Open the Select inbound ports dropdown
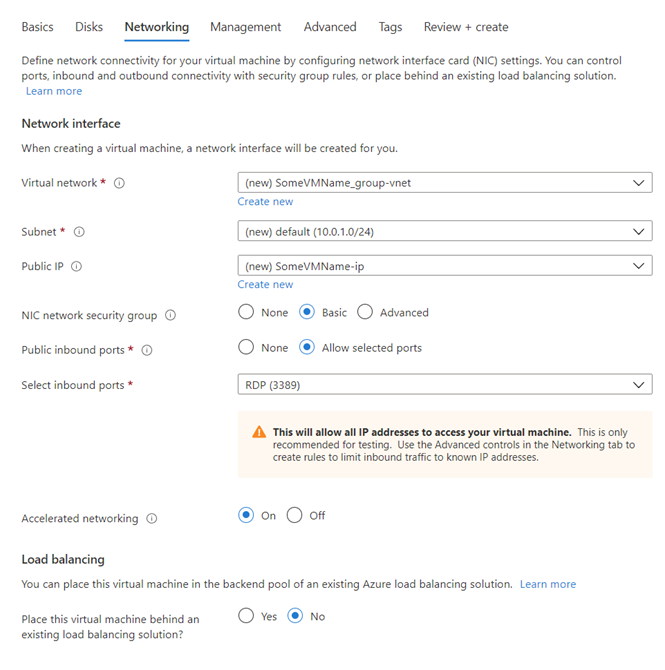Image resolution: width=665 pixels, height=670 pixels. (x=445, y=385)
